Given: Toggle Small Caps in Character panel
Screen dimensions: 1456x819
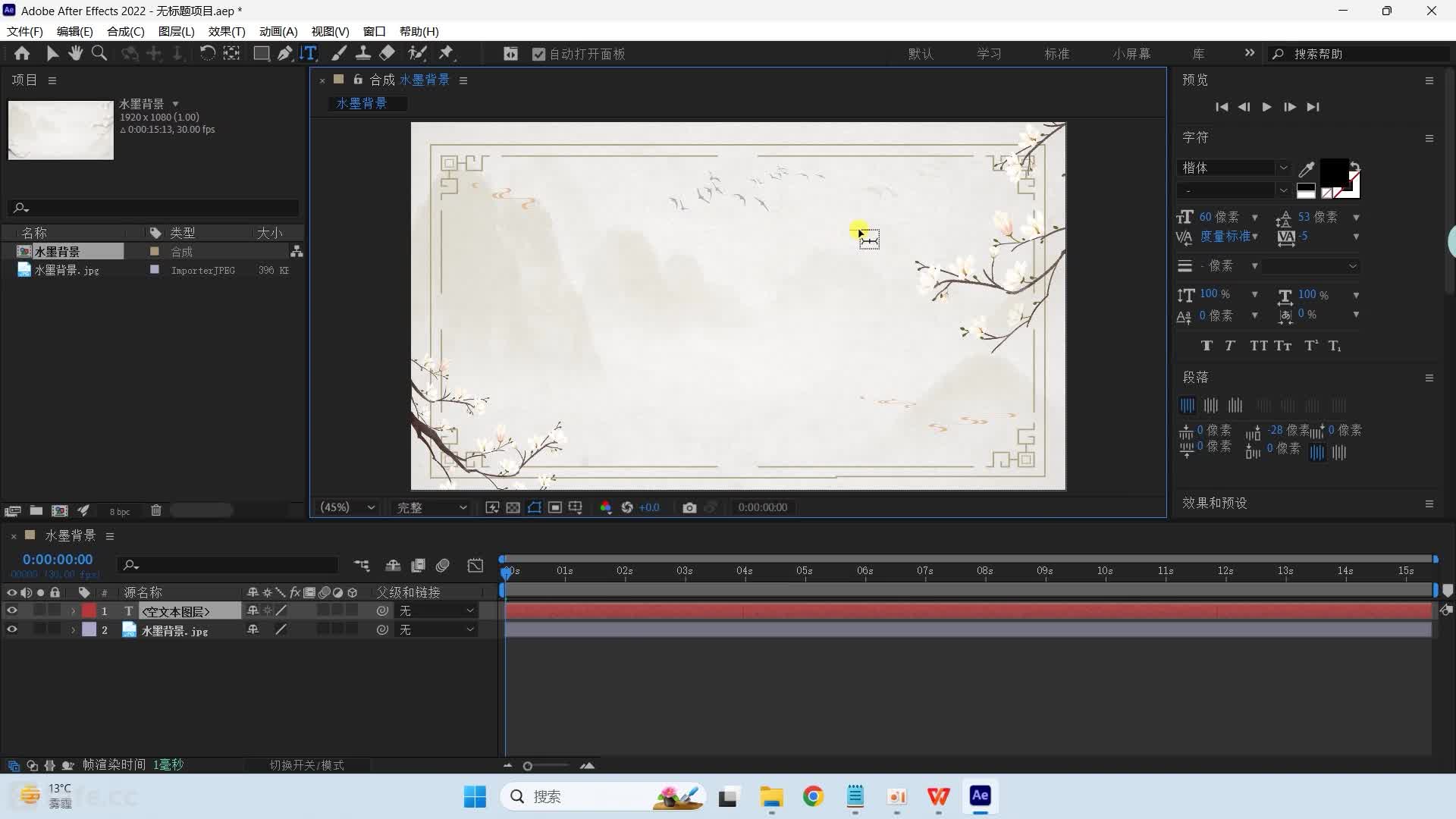Looking at the screenshot, I should click(1283, 346).
